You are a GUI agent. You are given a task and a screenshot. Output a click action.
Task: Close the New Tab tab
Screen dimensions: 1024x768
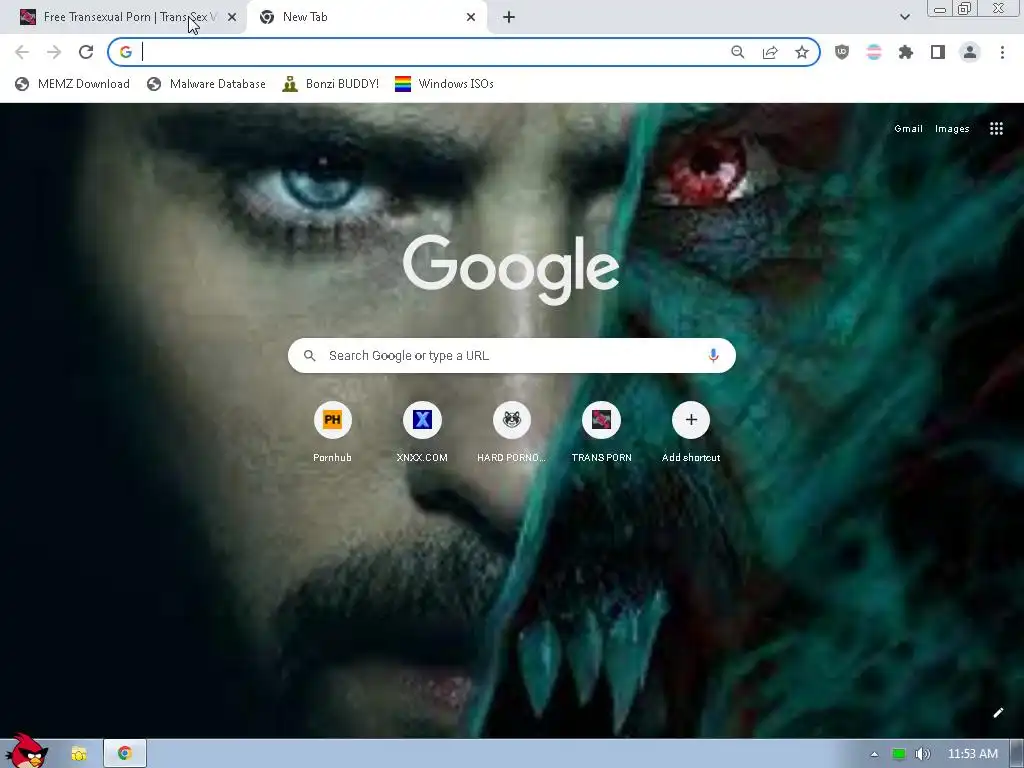(x=471, y=17)
